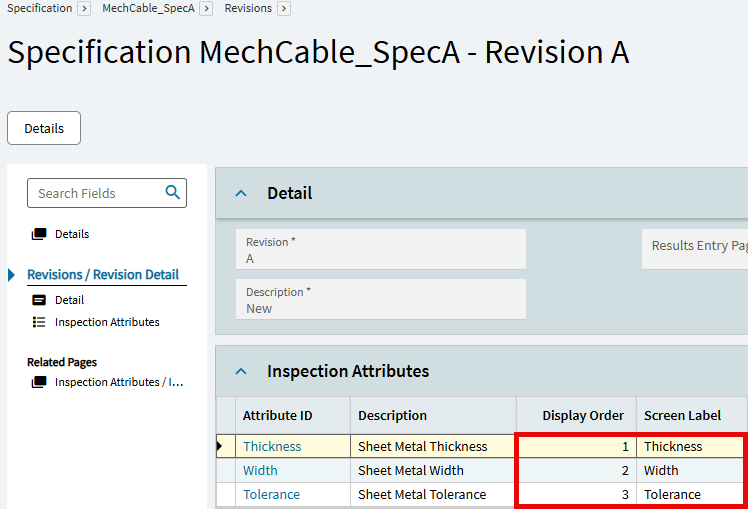Expand the arrow after Specification breadcrumb
Screen dimensions: 748x509
(84, 8)
